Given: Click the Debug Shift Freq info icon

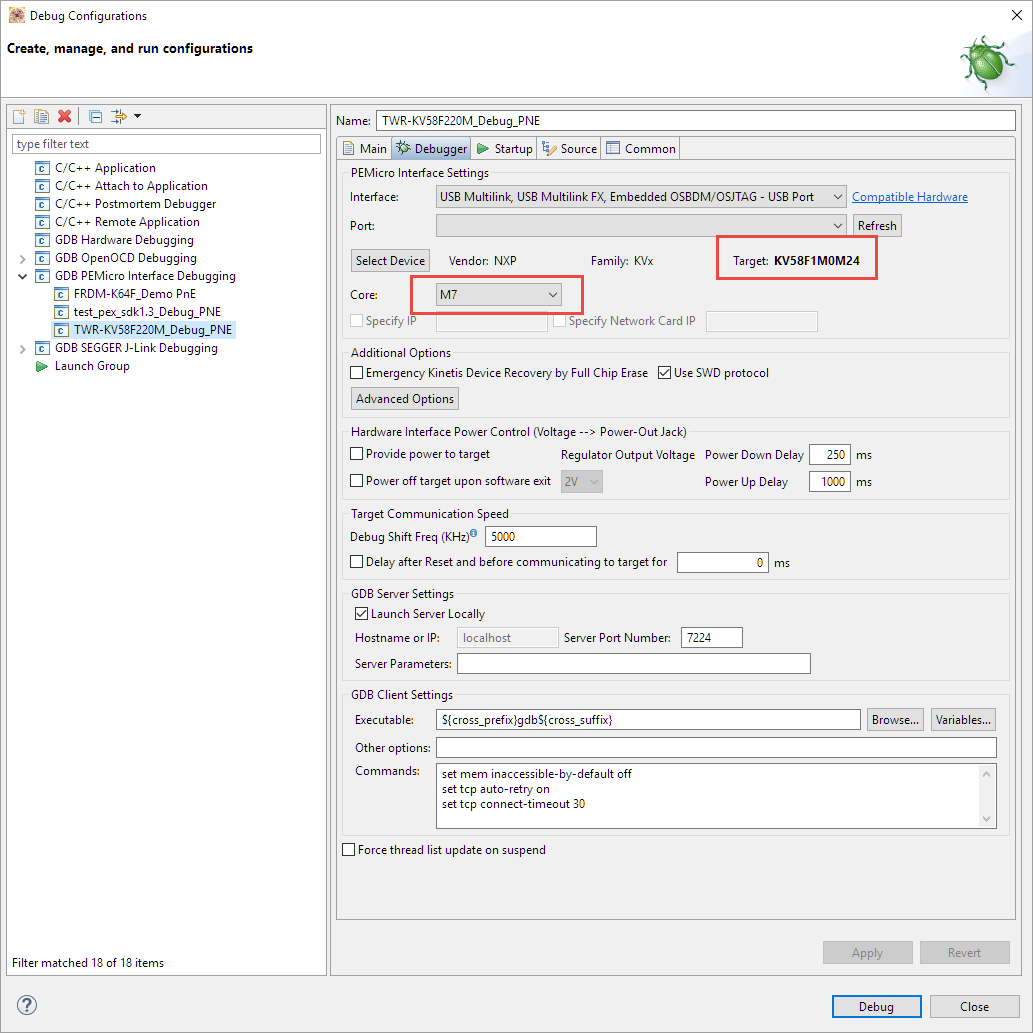Looking at the screenshot, I should [x=474, y=534].
